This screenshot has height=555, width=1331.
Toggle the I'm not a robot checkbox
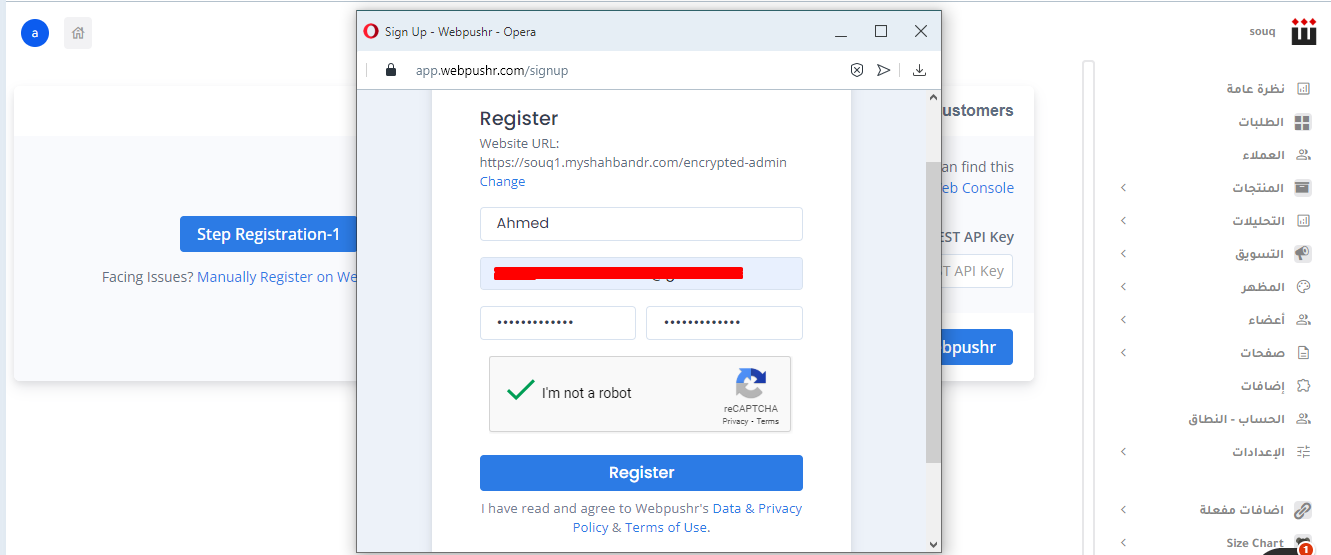pyautogui.click(x=520, y=391)
